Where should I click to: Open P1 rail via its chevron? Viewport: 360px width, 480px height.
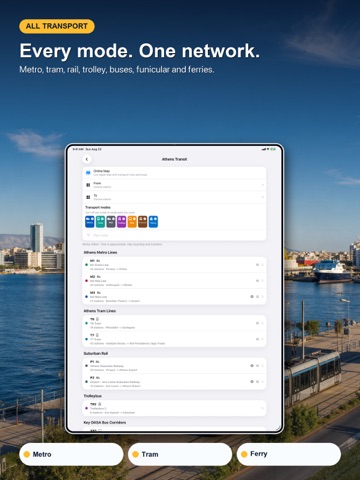(x=263, y=366)
